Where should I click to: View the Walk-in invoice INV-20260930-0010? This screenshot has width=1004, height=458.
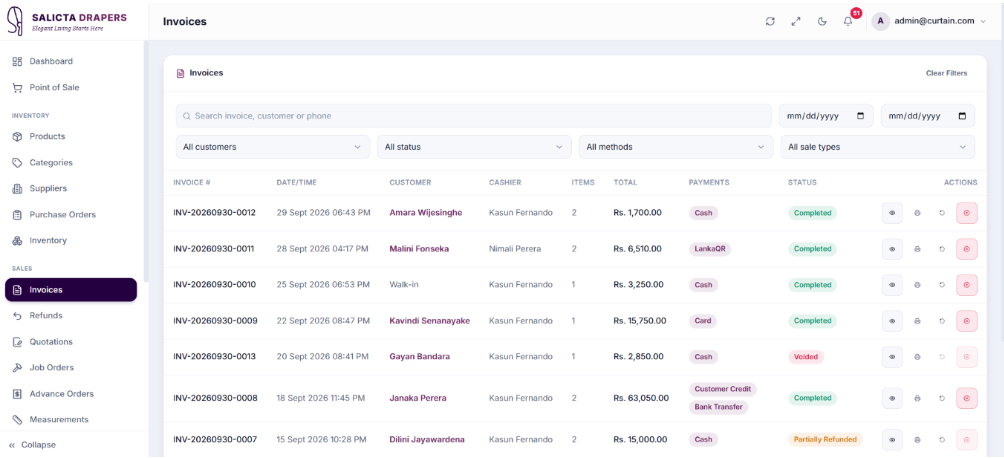click(x=892, y=284)
